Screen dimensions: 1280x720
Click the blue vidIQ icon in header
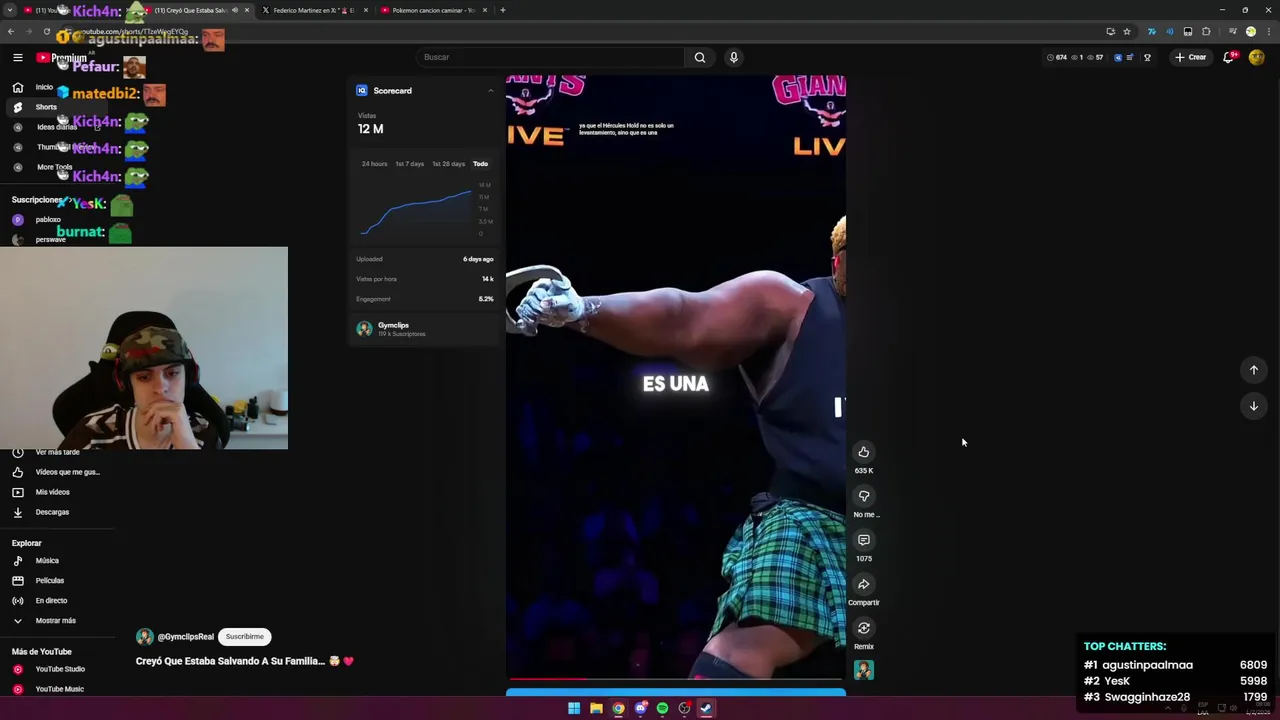click(x=1118, y=57)
